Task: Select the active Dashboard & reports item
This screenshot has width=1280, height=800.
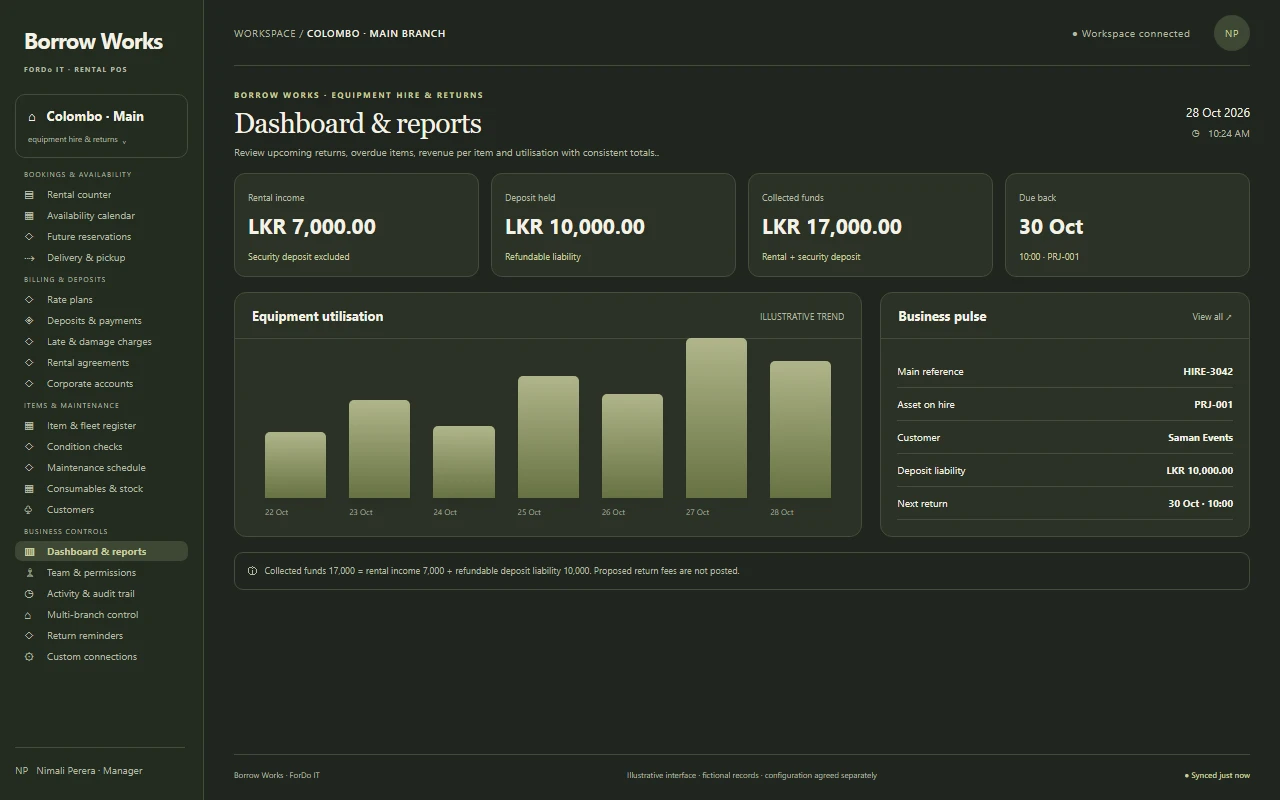Action: point(101,552)
